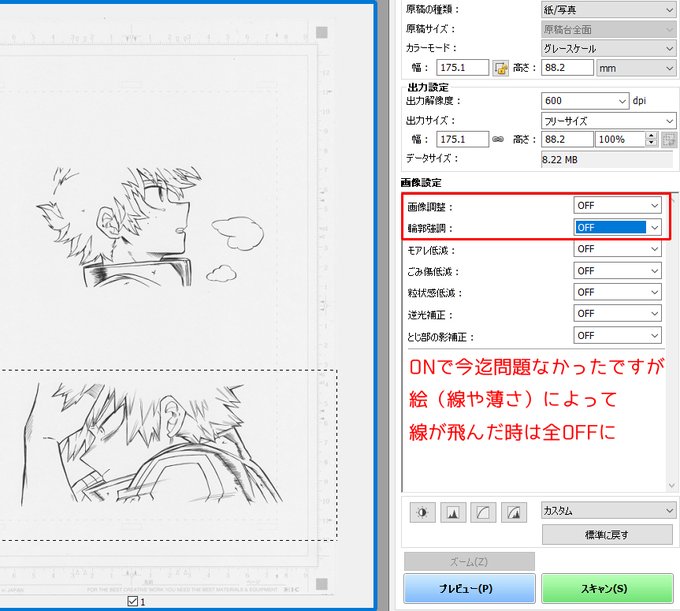Click the プレビュー(P) button
Screen dimensions: 680x611
pos(469,588)
